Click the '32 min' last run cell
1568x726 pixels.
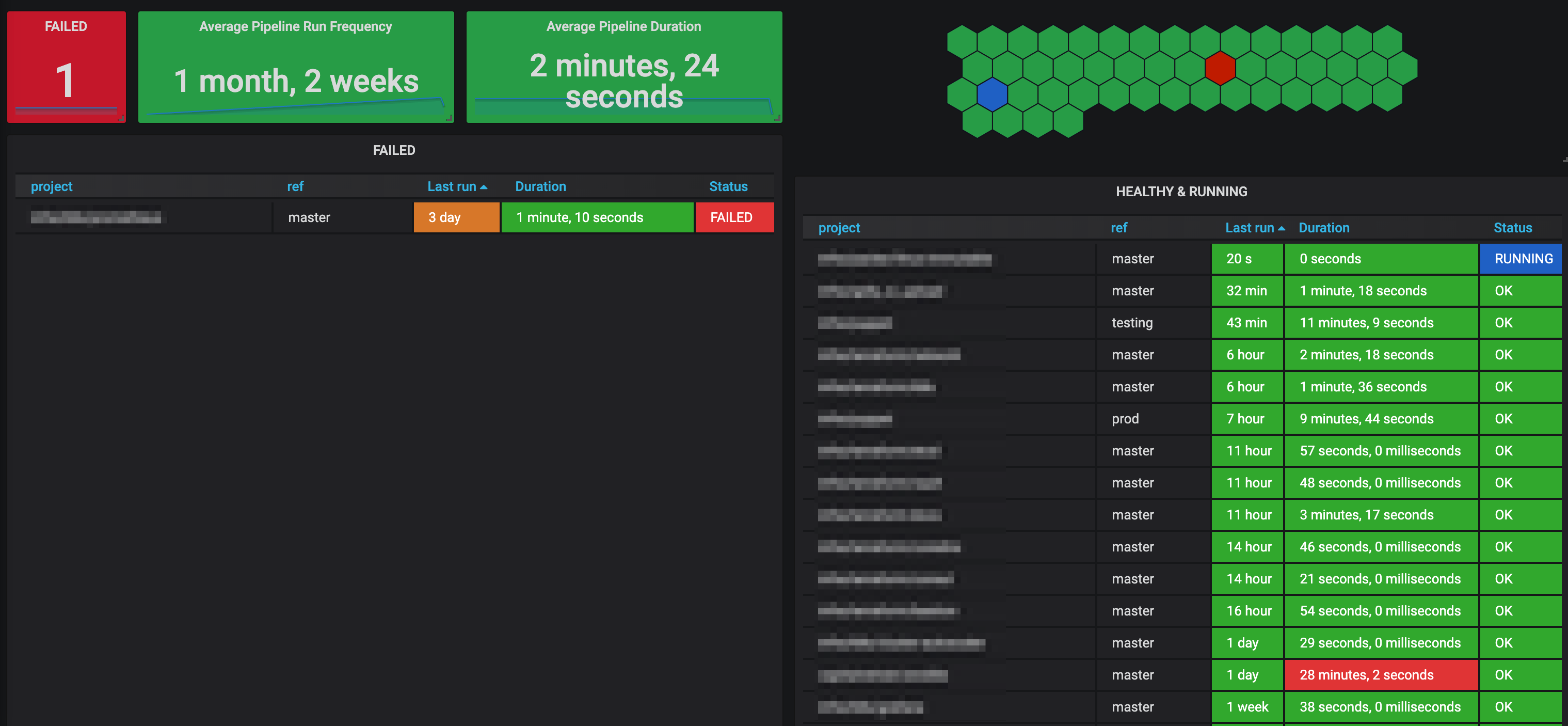pos(1247,291)
